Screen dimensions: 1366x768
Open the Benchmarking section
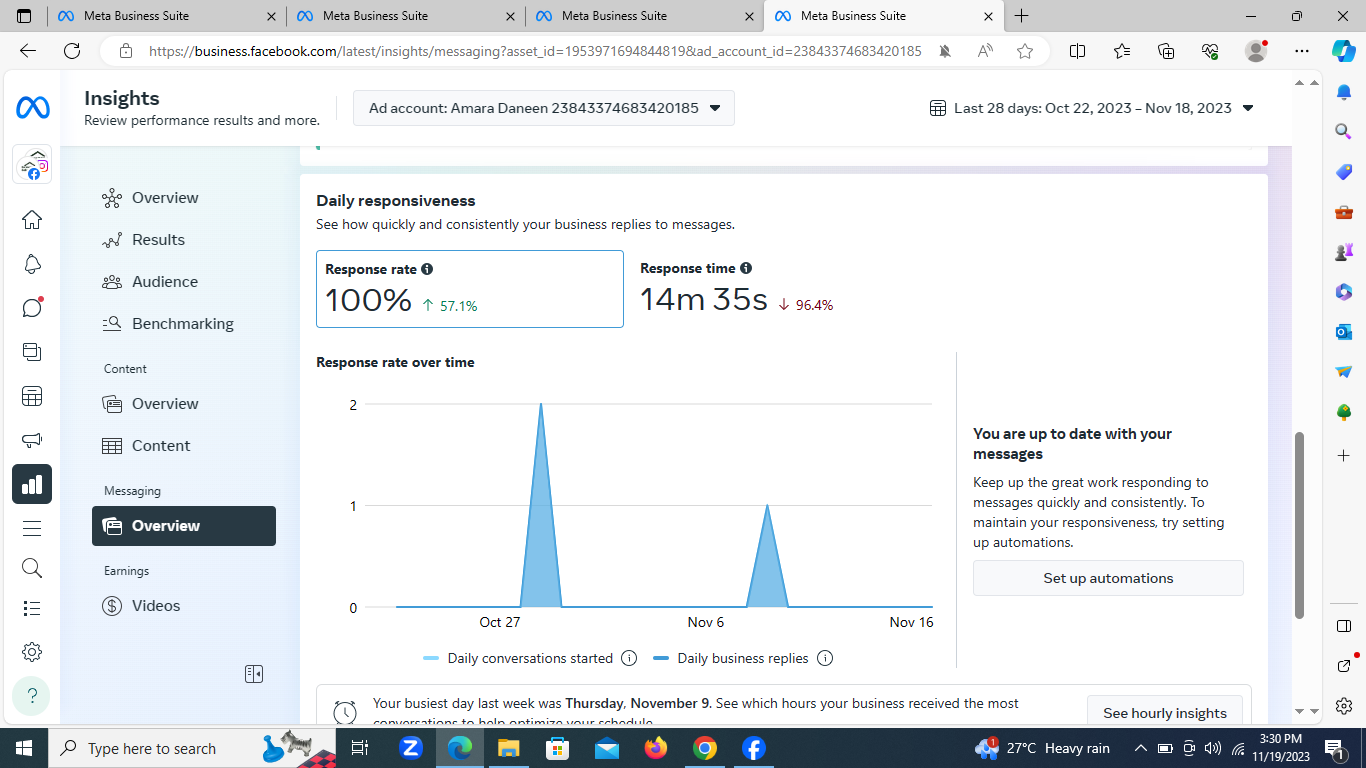point(183,324)
